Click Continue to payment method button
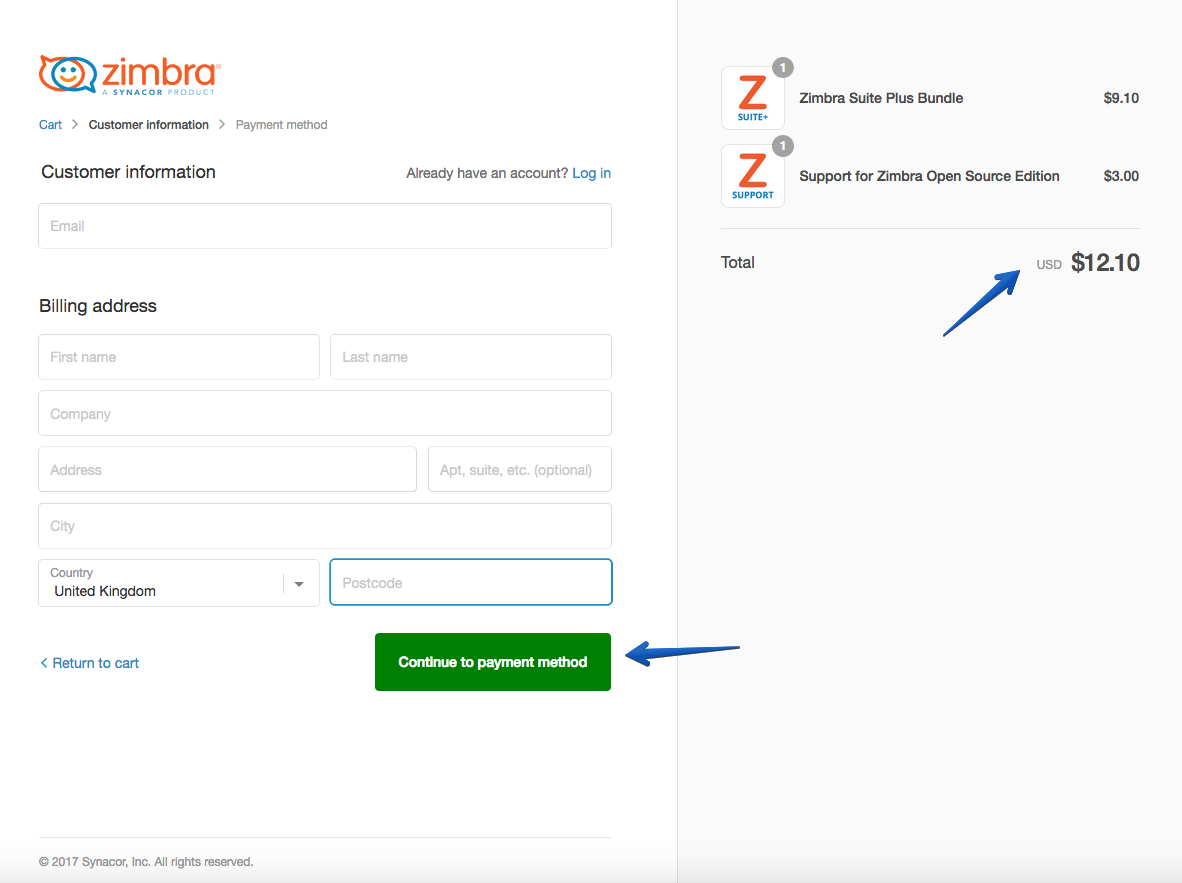Viewport: 1182px width, 883px height. coord(493,662)
